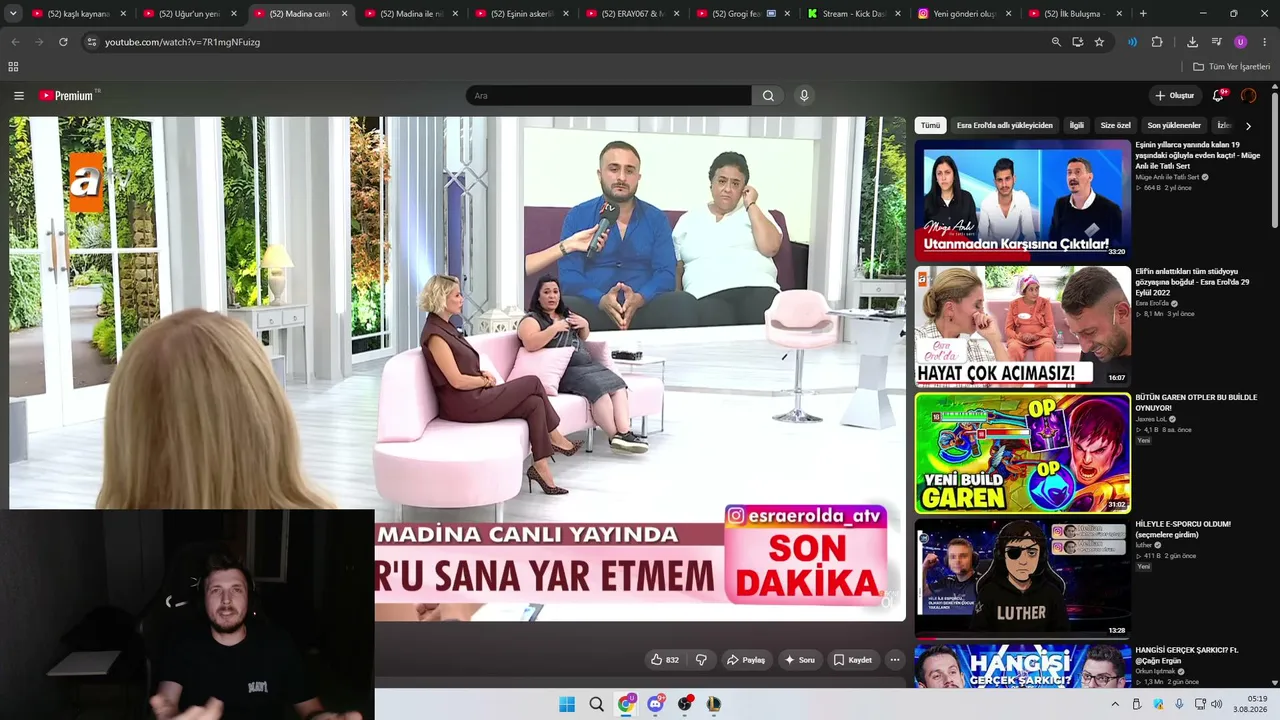Screen dimensions: 1280x720
Task: Open a new browser tab
Action: click(1143, 14)
